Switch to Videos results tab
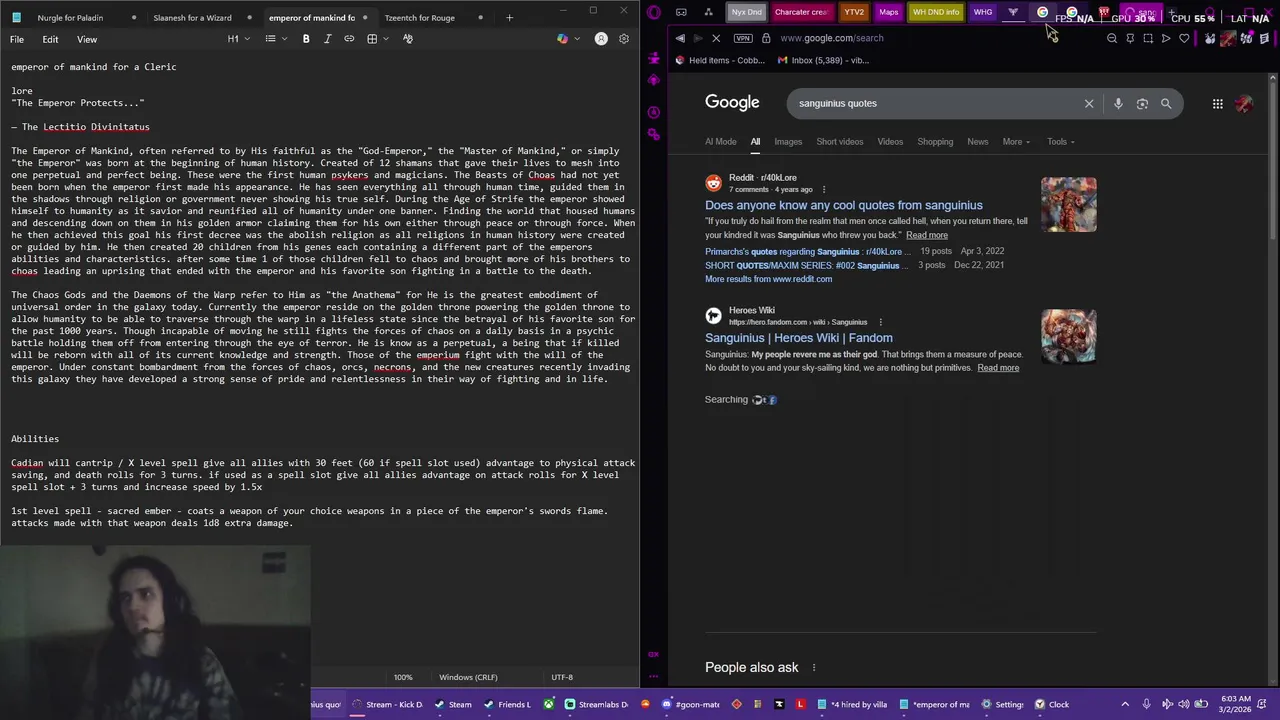 click(x=890, y=142)
